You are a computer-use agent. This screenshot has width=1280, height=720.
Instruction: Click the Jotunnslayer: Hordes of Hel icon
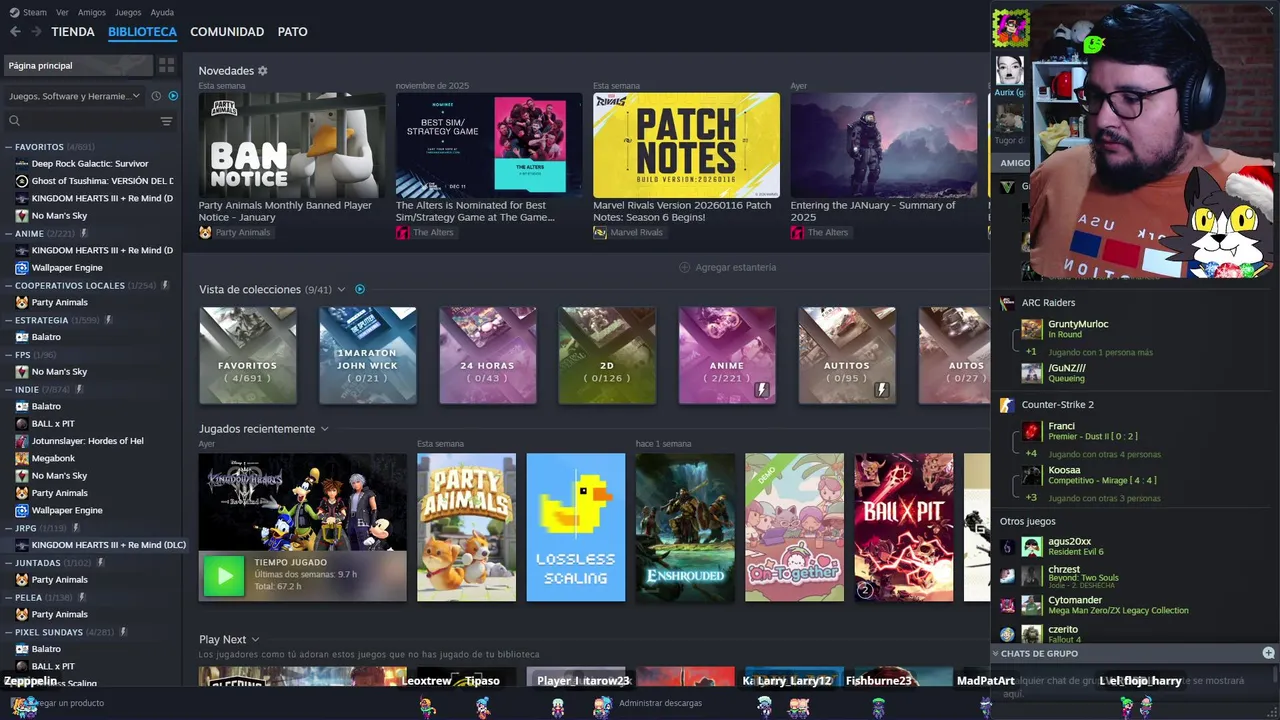coord(22,441)
